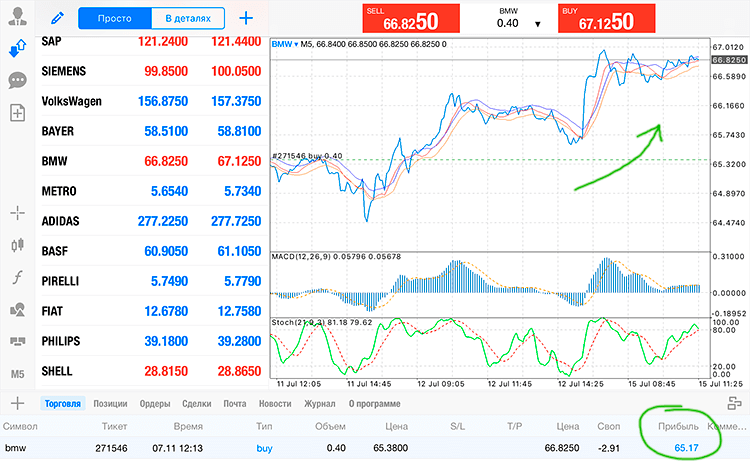Add a symbol with the blue plus
Screen dimensions: 750x461
click(246, 18)
